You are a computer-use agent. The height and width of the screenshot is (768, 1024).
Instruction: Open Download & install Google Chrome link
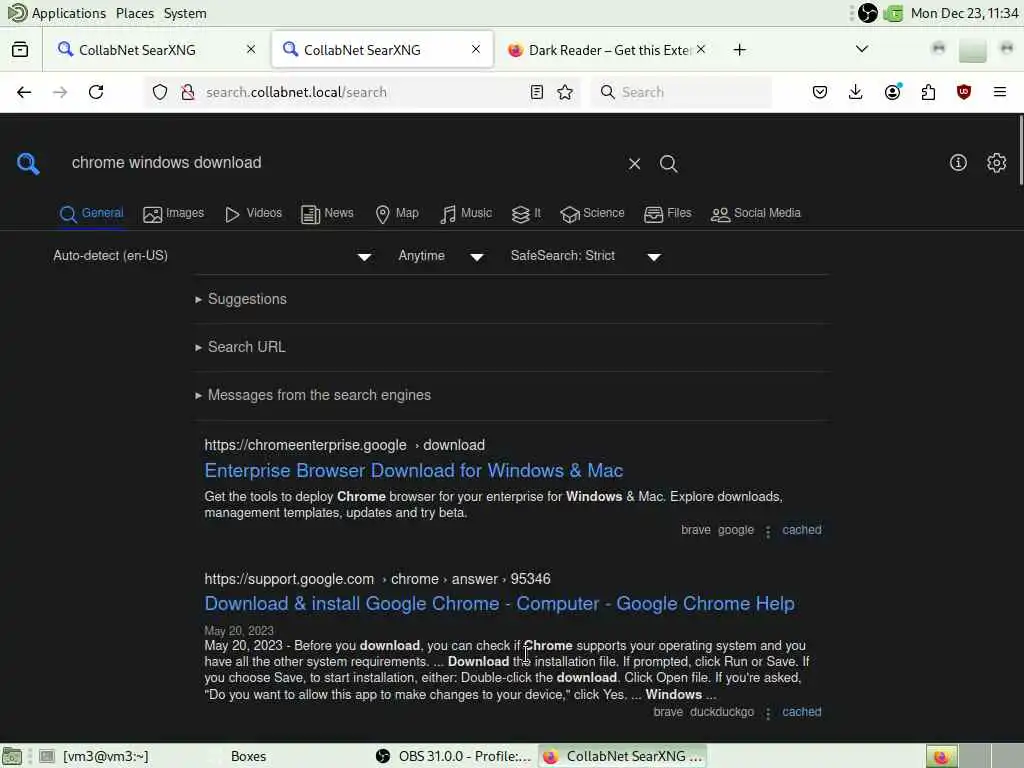click(x=499, y=603)
